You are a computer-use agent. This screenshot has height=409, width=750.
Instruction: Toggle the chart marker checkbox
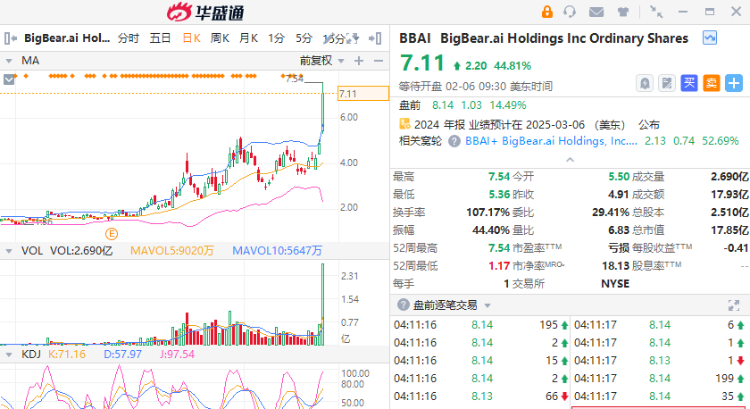[x=9, y=79]
